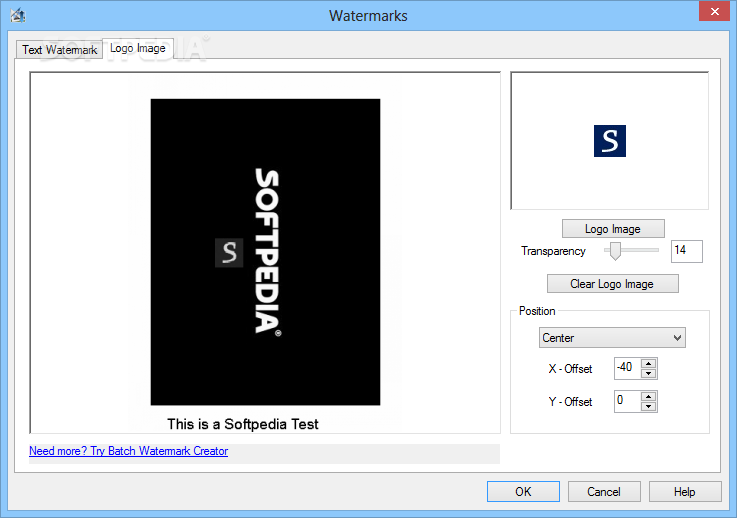Select the Logo Image tab
The width and height of the screenshot is (737, 518).
click(138, 48)
